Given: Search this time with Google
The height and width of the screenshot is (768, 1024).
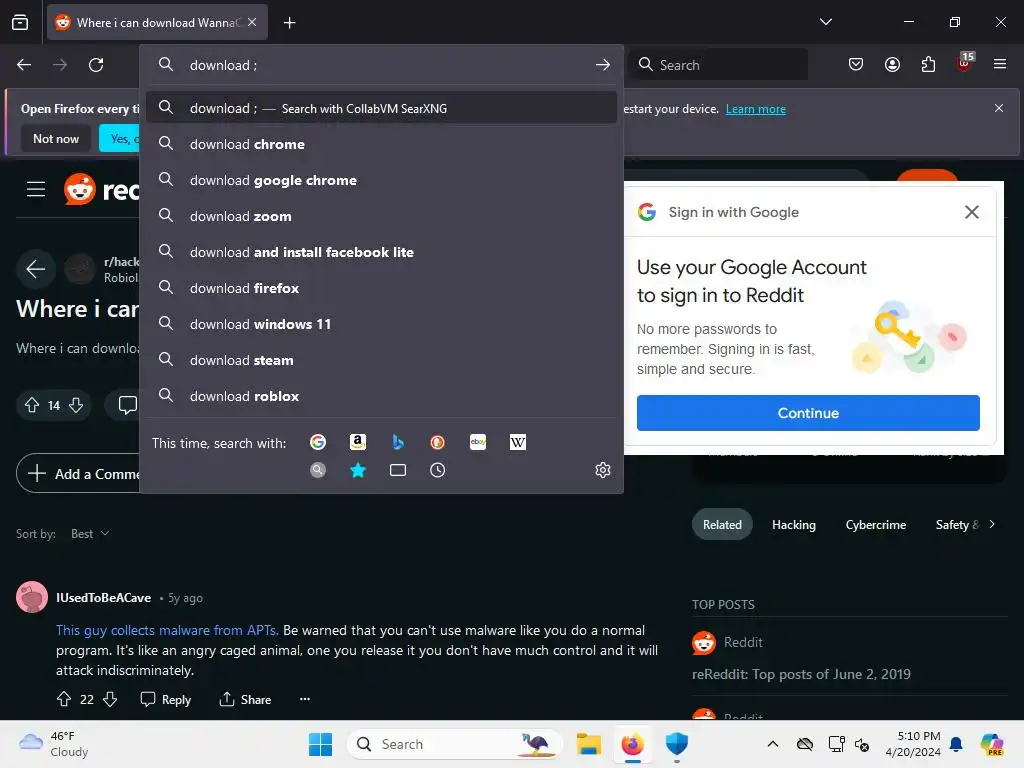Looking at the screenshot, I should [318, 442].
